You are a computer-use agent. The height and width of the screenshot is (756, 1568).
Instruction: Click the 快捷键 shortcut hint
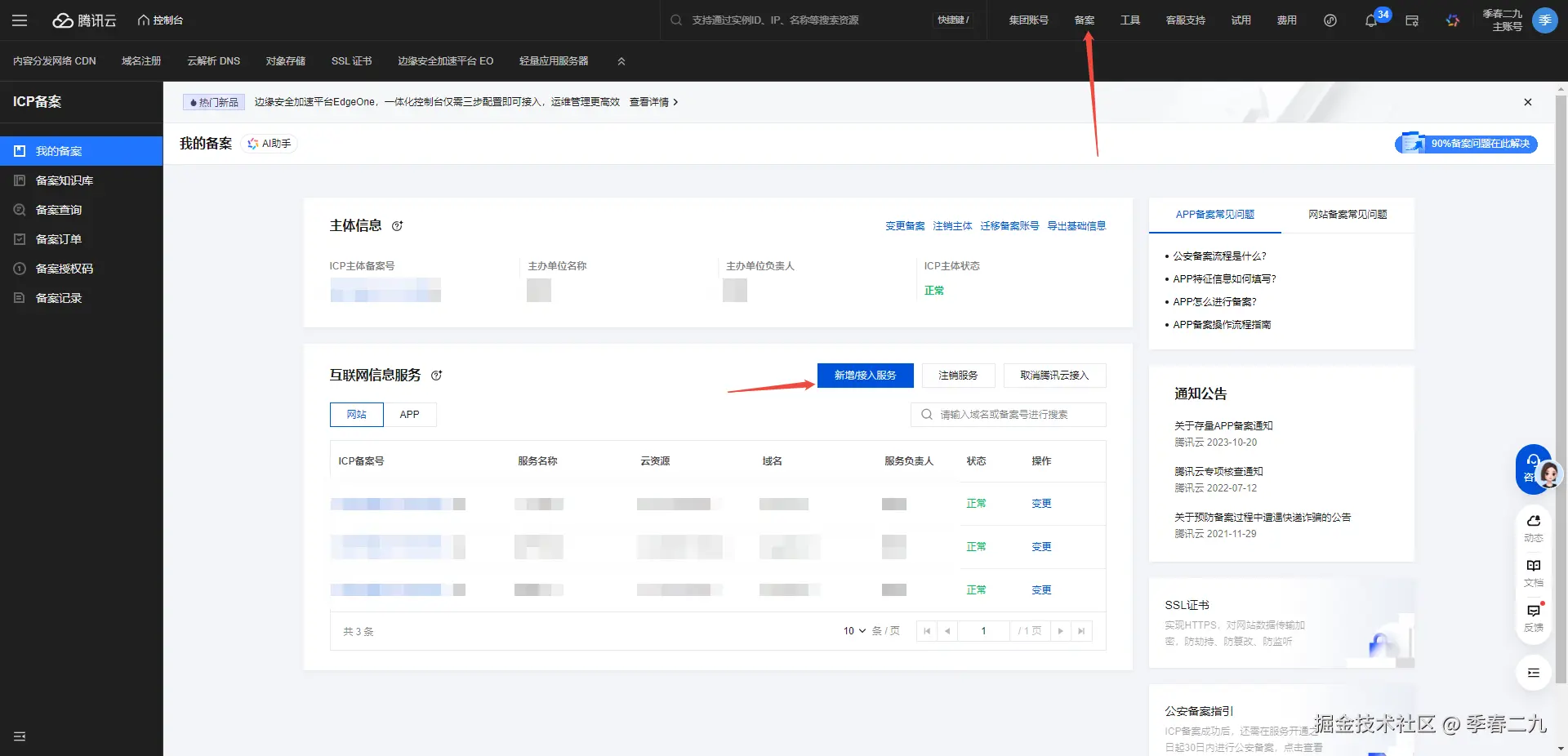(x=953, y=20)
